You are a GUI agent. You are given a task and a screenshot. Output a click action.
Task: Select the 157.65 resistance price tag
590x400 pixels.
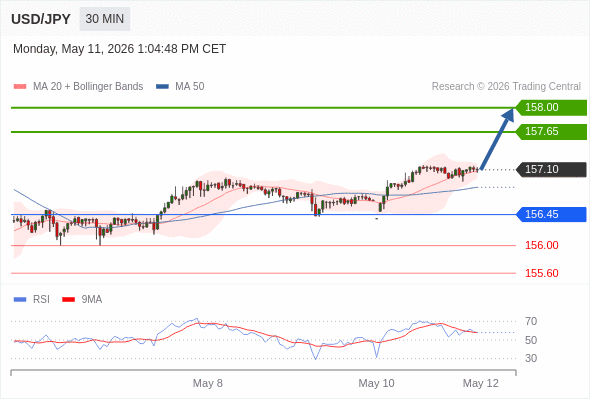551,132
